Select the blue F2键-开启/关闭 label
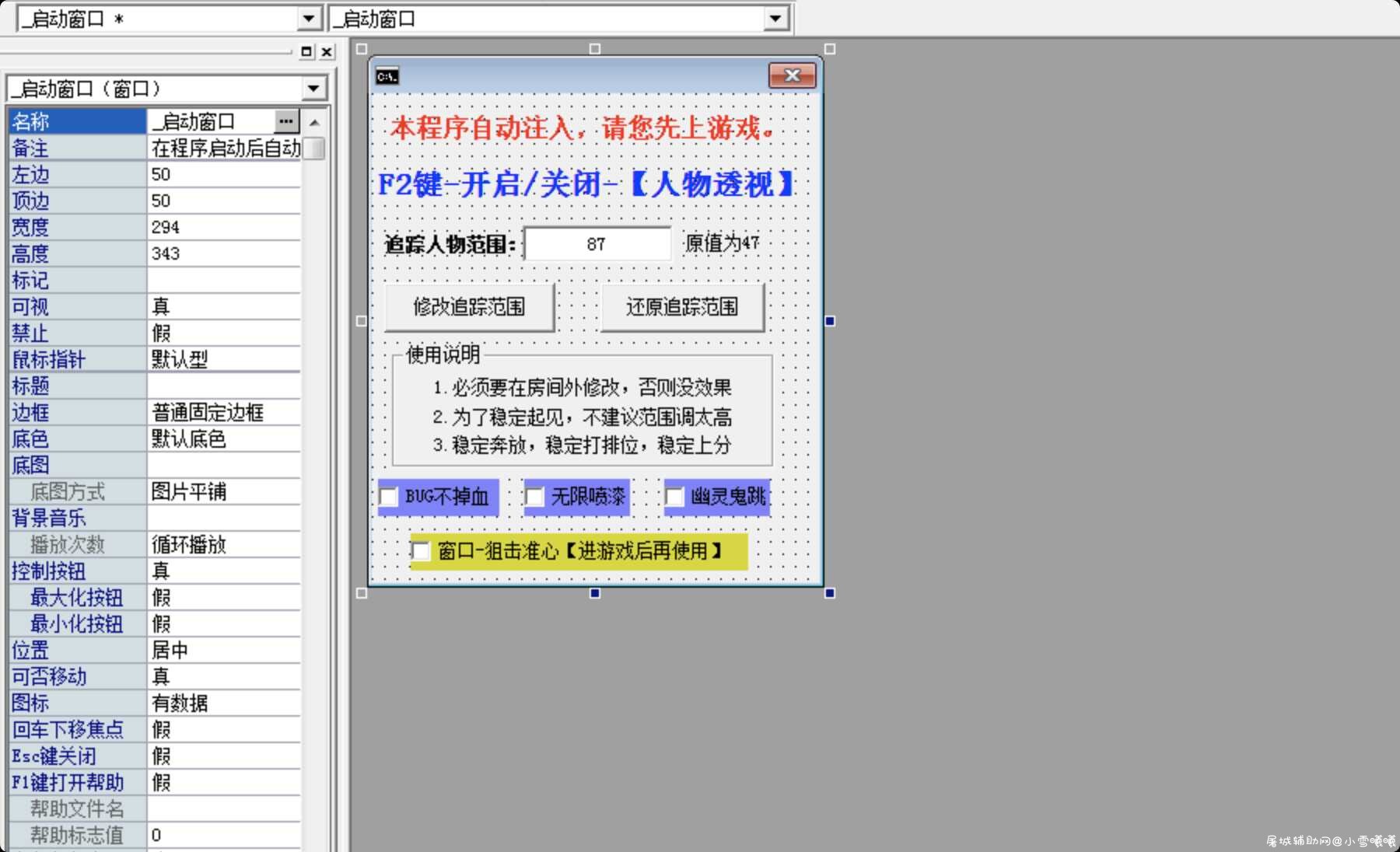 (x=586, y=184)
